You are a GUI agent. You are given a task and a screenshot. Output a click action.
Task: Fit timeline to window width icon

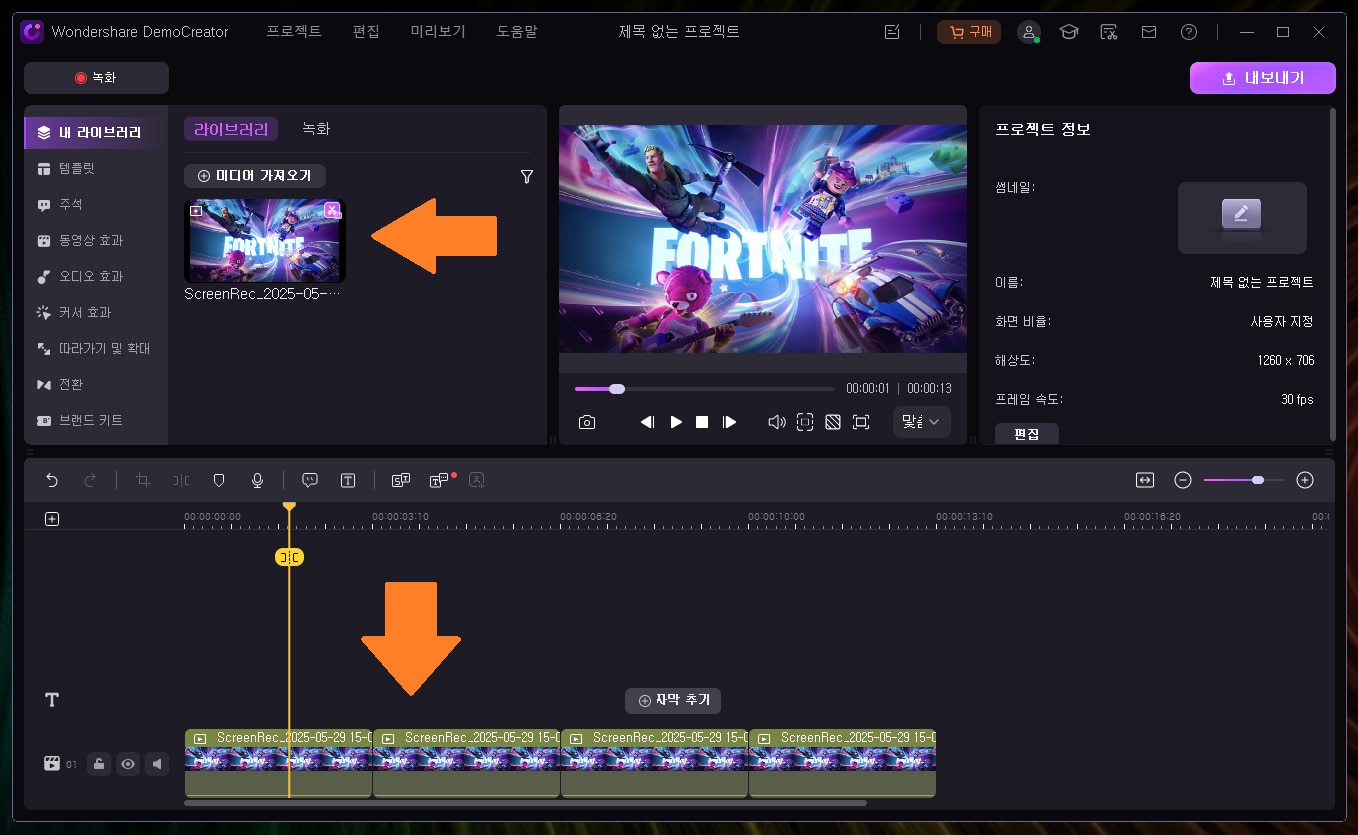tap(1145, 480)
